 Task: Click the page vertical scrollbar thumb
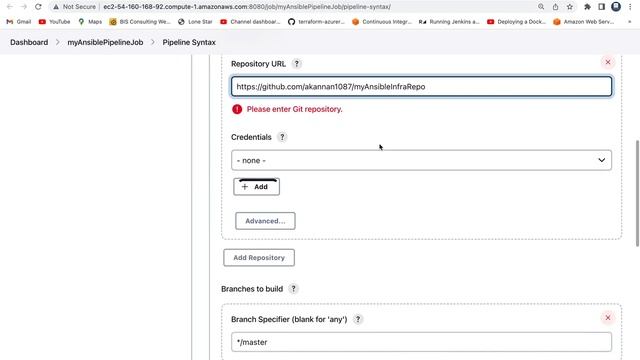[637, 193]
